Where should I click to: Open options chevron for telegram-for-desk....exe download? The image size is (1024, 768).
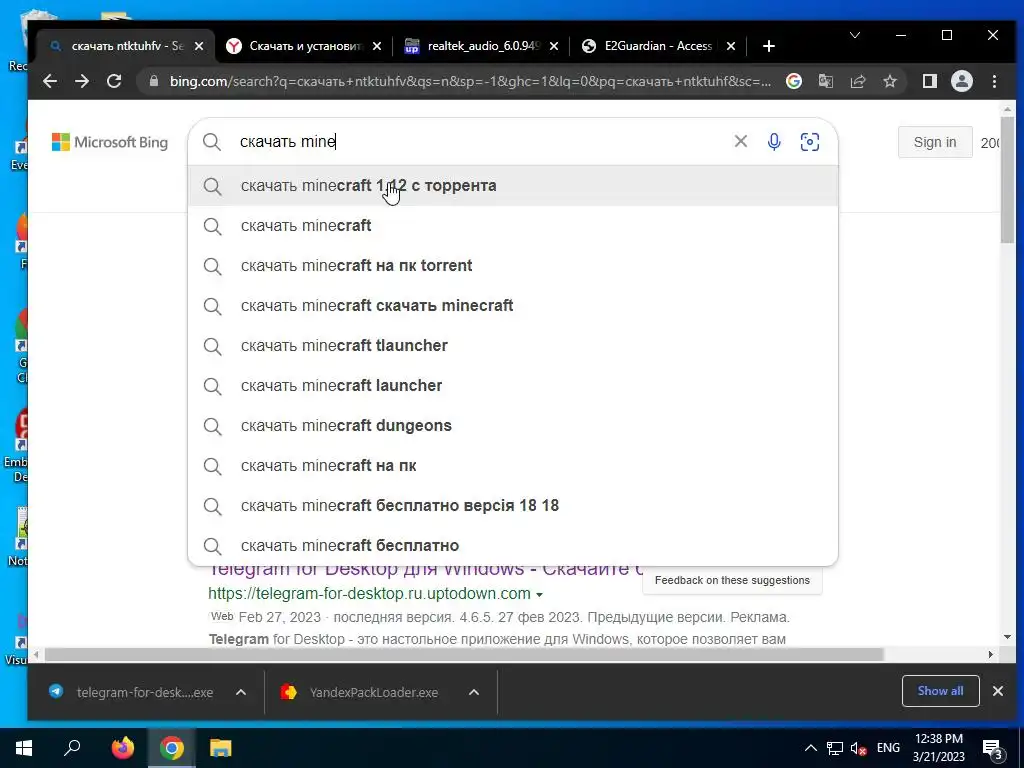pos(241,692)
